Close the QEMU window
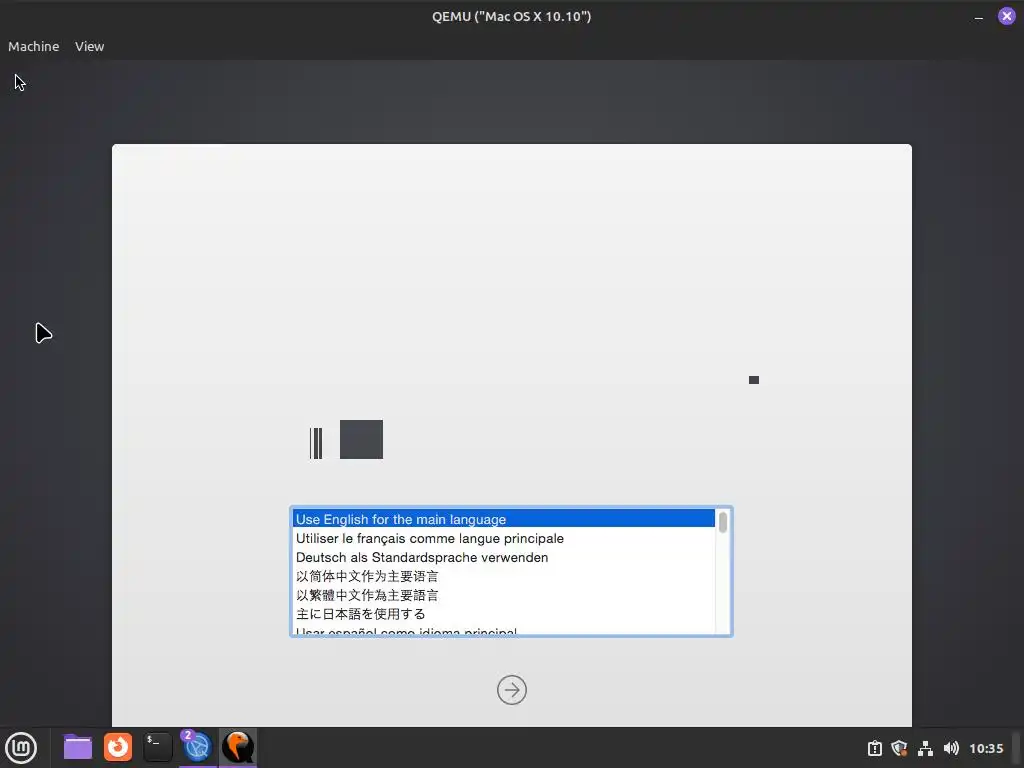This screenshot has height=768, width=1024. (1006, 16)
